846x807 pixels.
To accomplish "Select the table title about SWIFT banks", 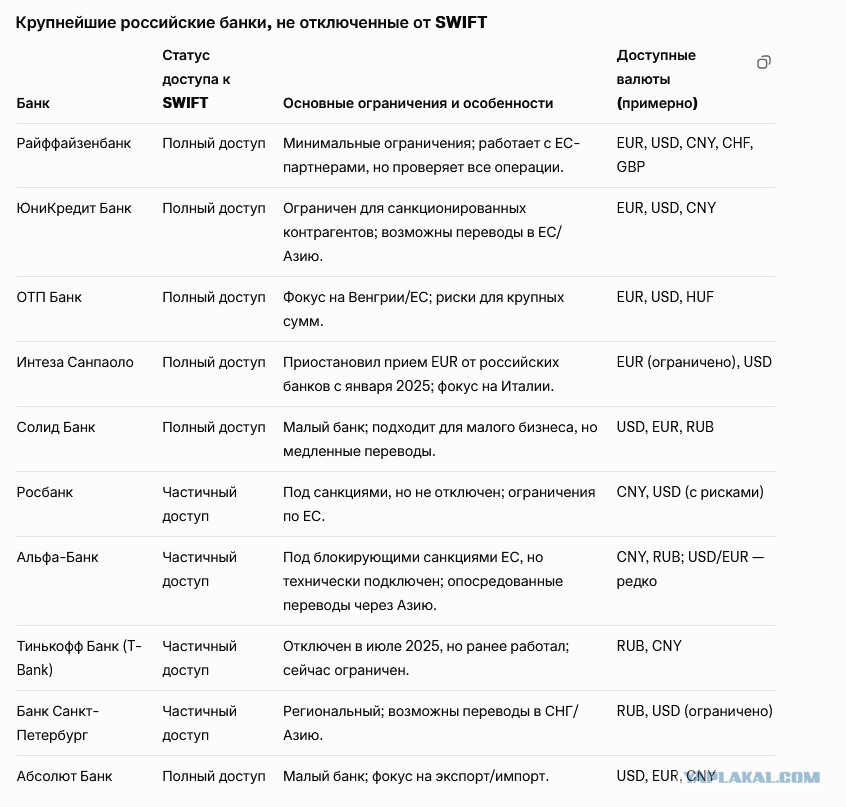I will click(x=251, y=23).
